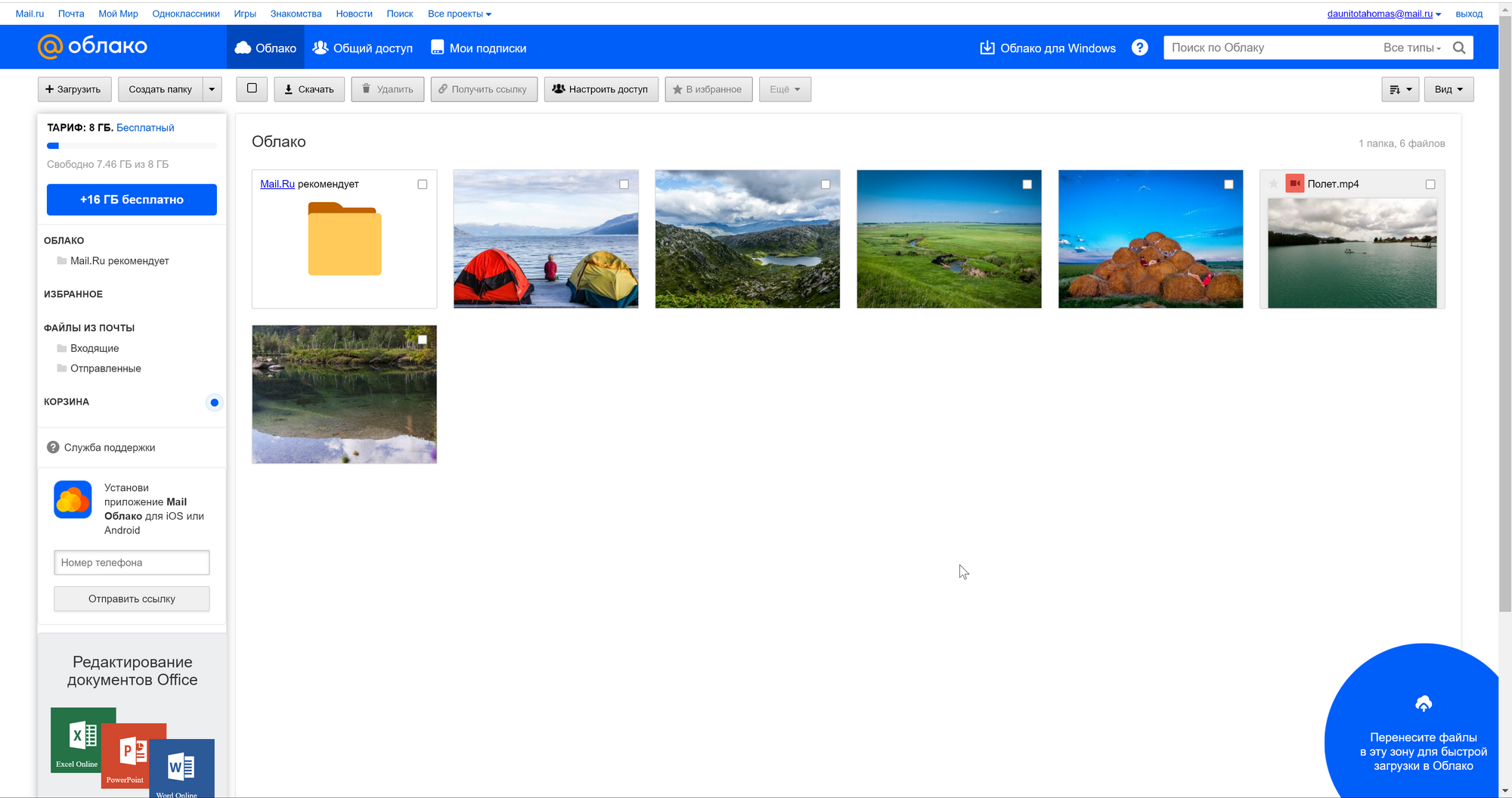Click the video camera icon on Полет.mp4

1295,183
